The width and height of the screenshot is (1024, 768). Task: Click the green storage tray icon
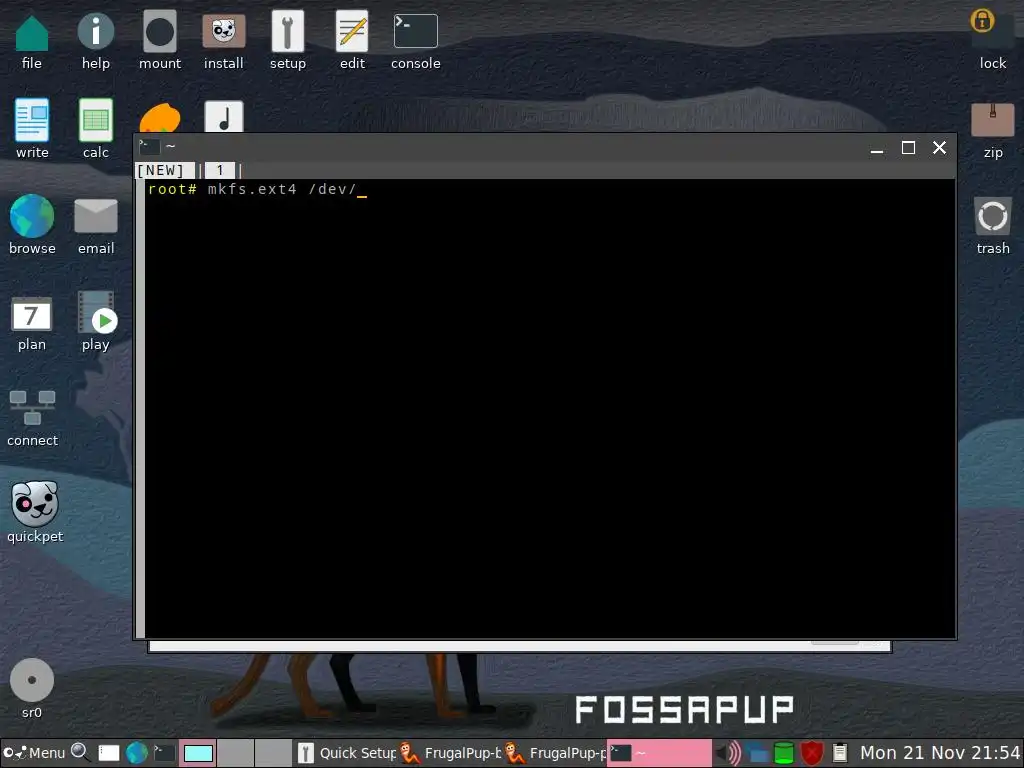783,753
